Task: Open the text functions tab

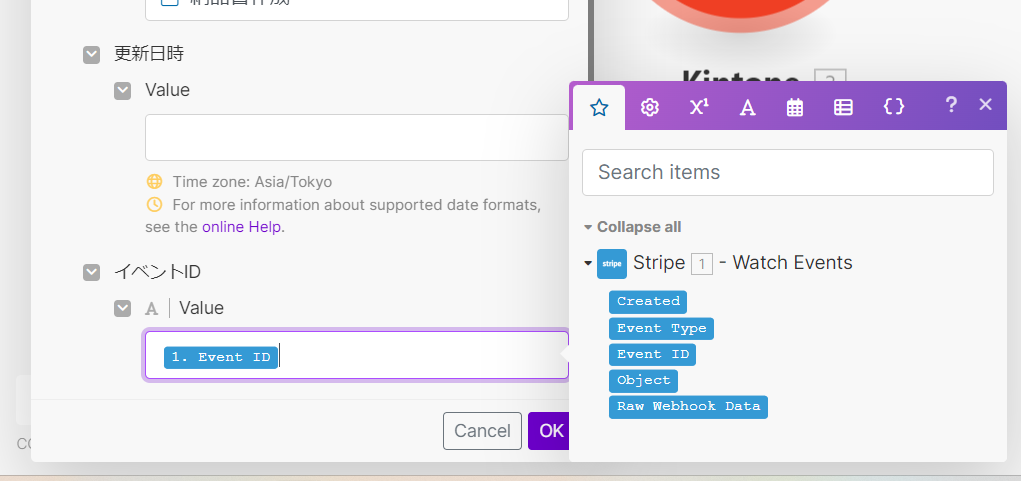Action: [747, 107]
